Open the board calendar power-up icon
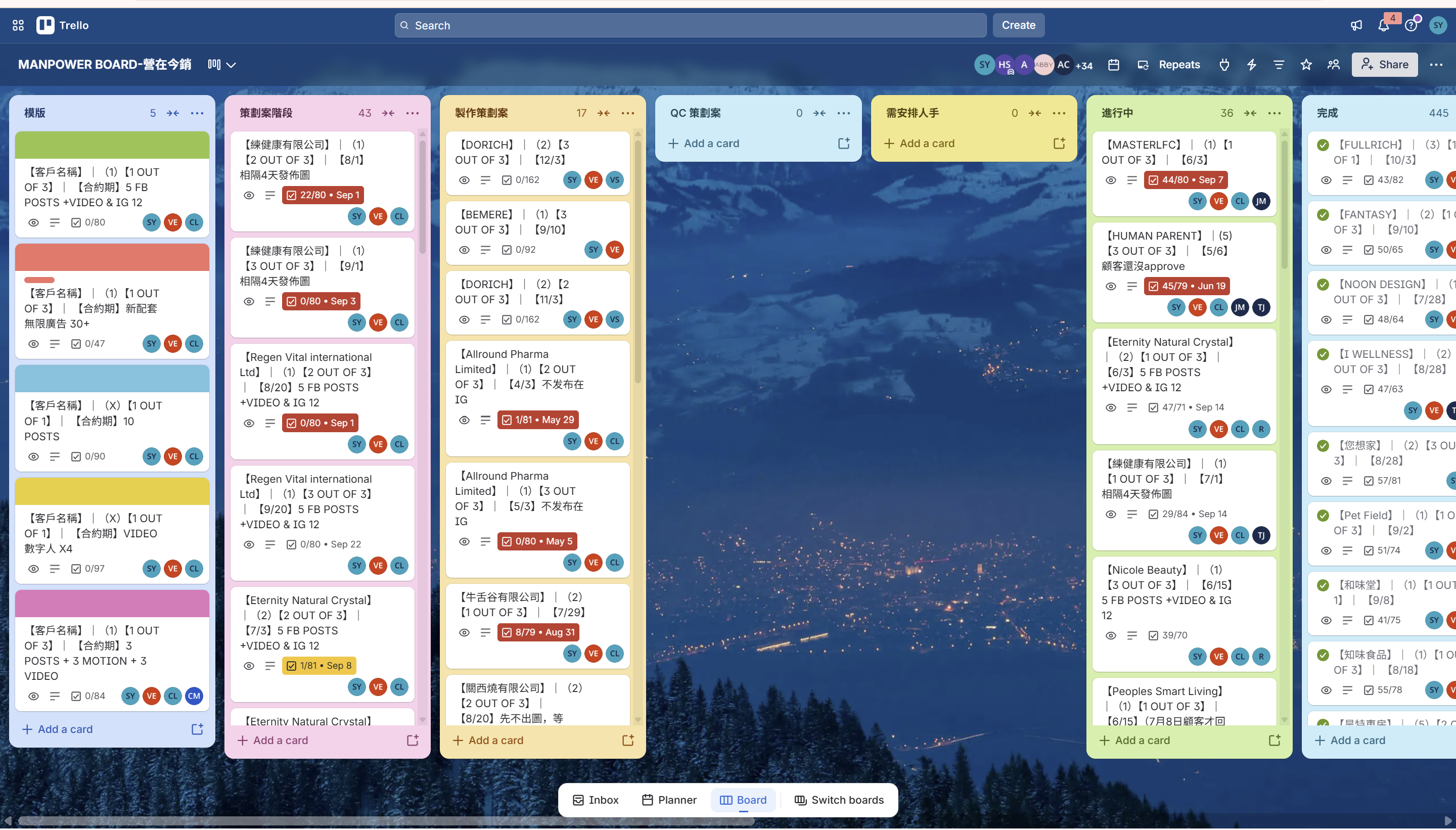The width and height of the screenshot is (1456, 830). coord(1113,64)
